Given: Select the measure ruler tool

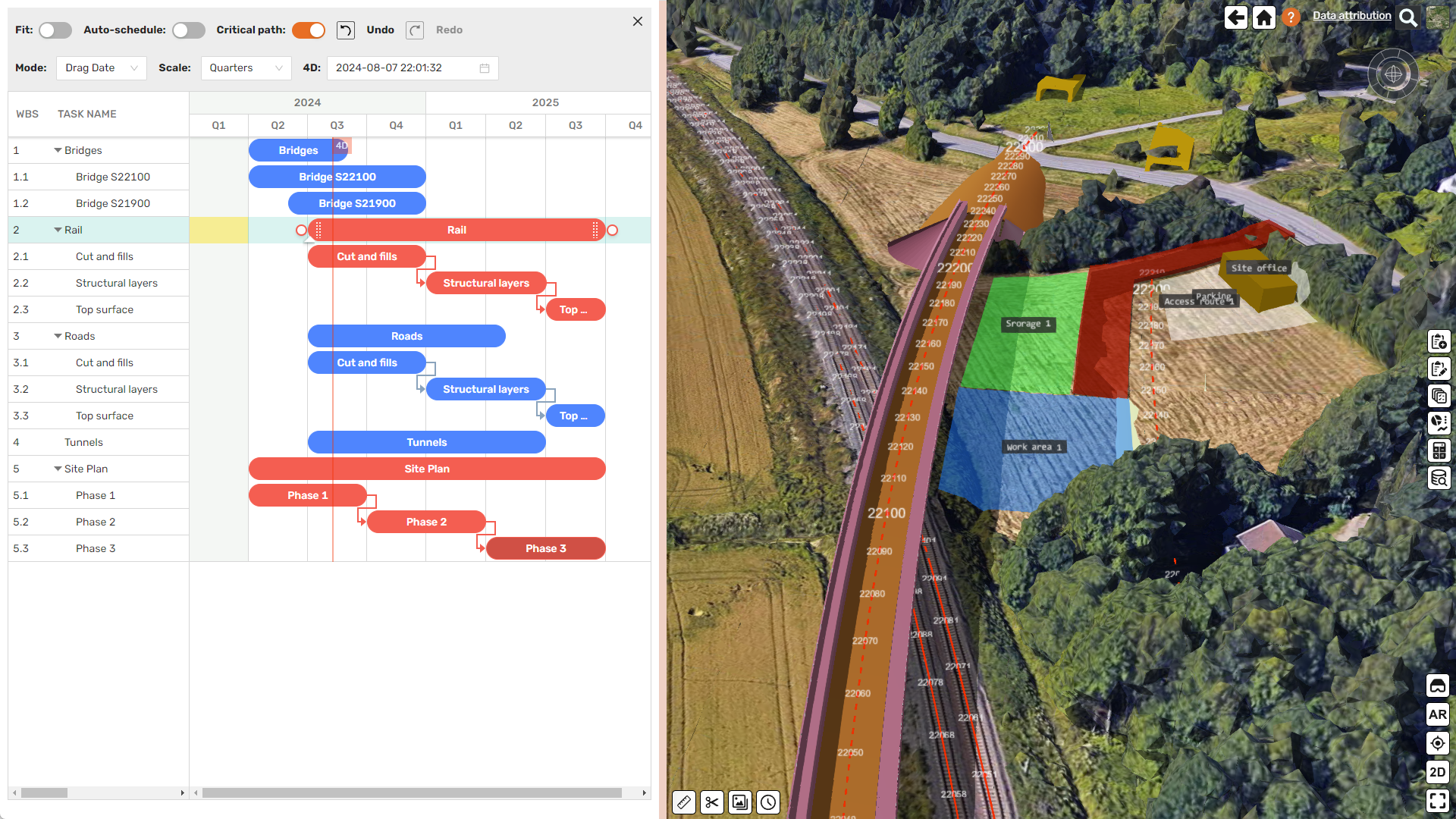Looking at the screenshot, I should 684,802.
